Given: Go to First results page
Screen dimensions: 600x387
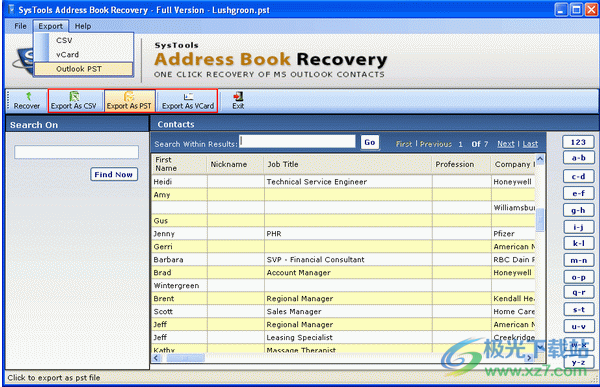Looking at the screenshot, I should coord(404,144).
